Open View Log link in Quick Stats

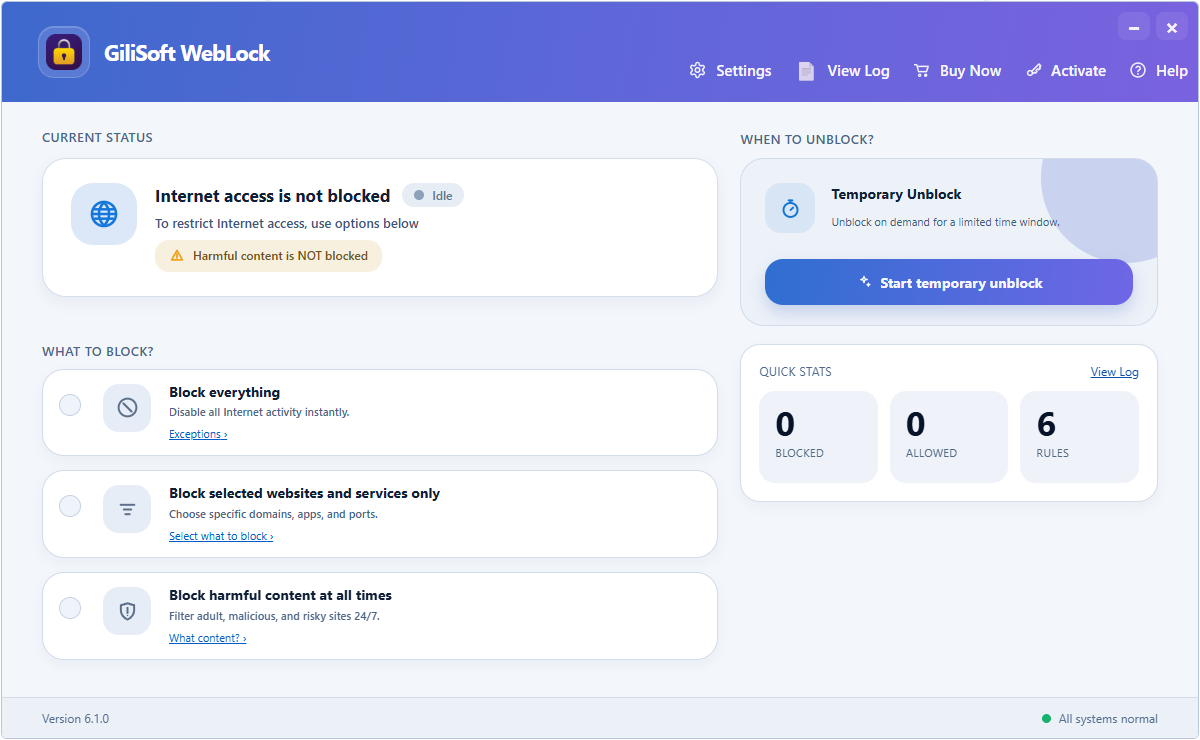(x=1114, y=372)
